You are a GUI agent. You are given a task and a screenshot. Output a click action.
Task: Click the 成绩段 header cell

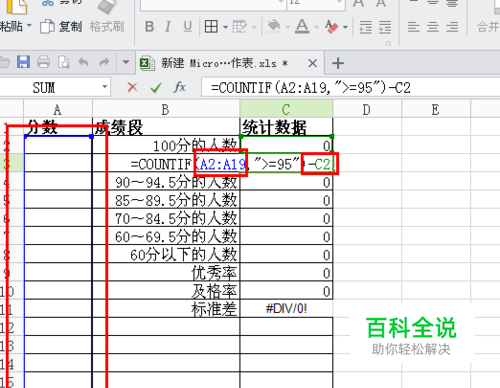(166, 127)
